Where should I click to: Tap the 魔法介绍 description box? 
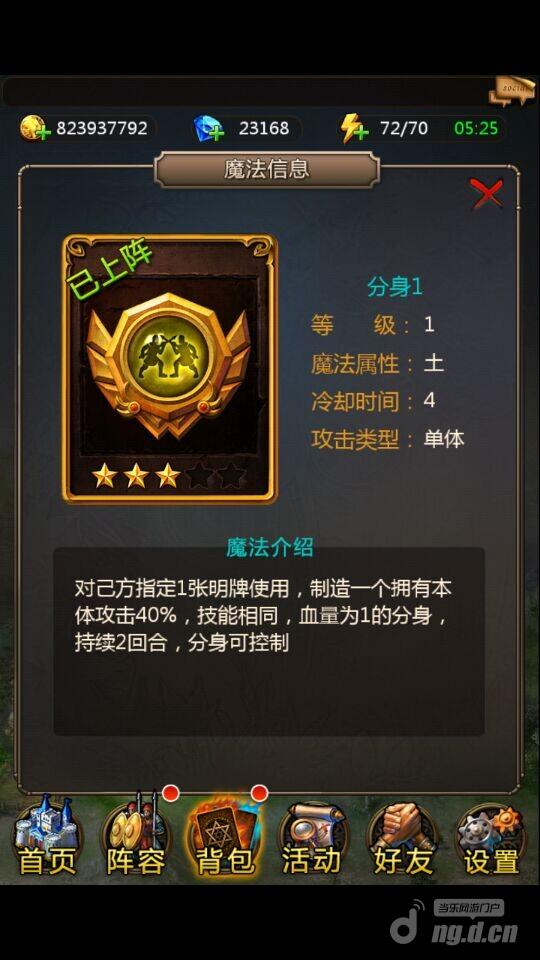pos(269,640)
